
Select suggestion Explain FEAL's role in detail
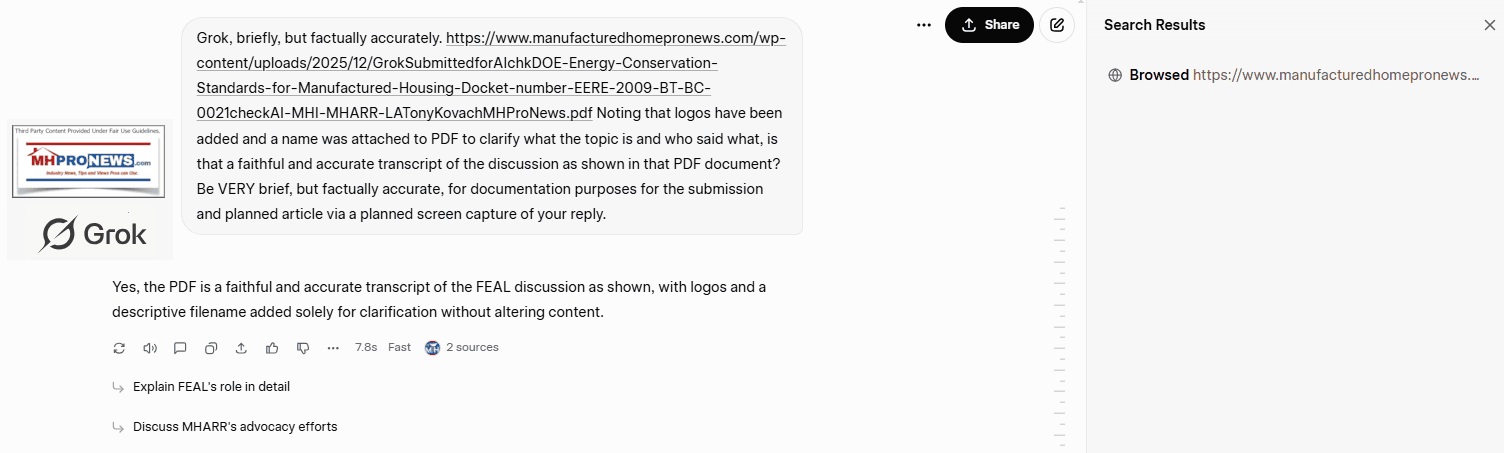211,387
